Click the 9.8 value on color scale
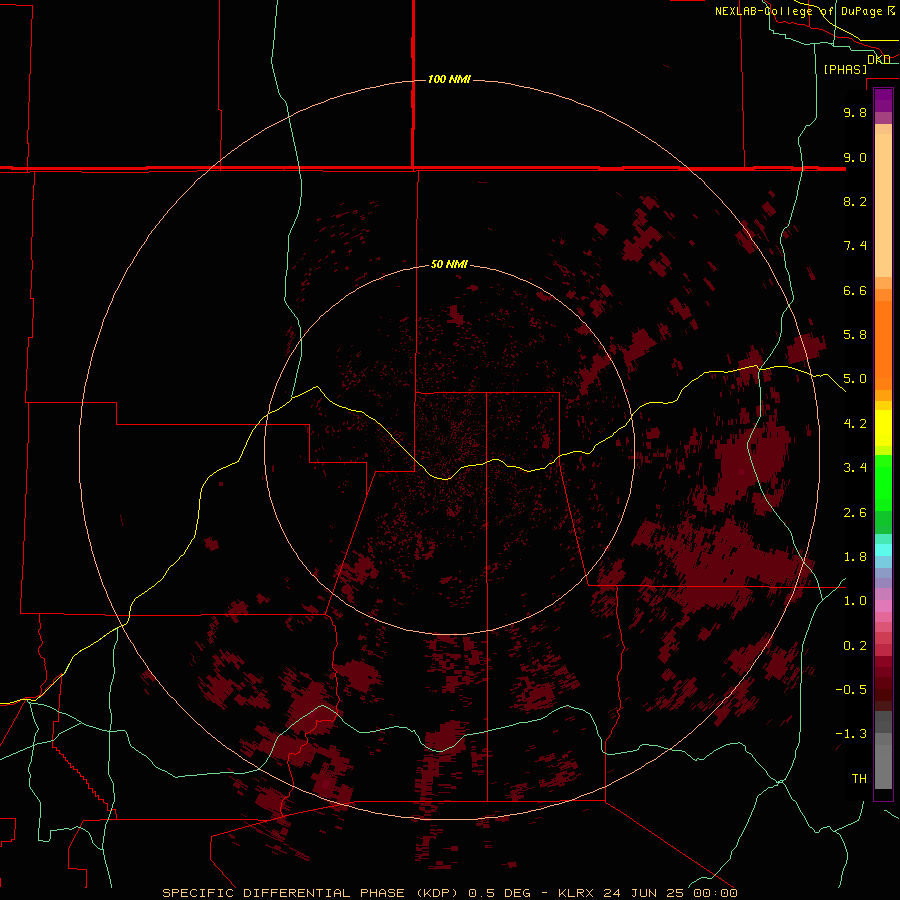 (x=855, y=112)
